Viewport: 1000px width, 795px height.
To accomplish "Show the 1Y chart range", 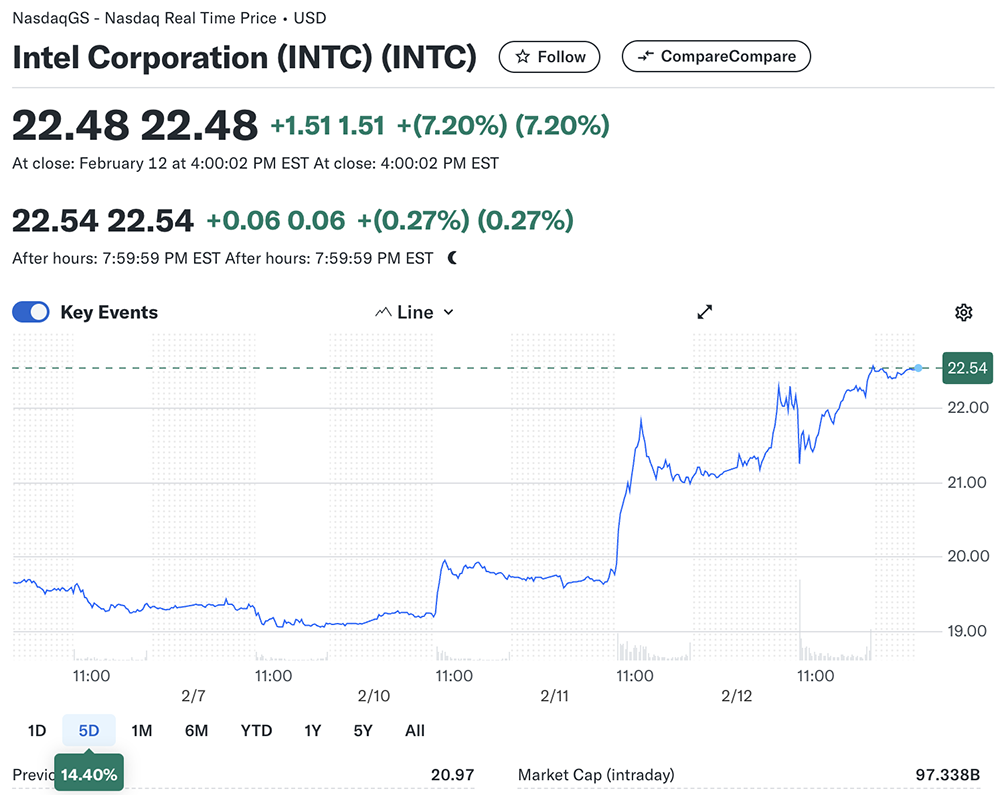I will (x=312, y=731).
